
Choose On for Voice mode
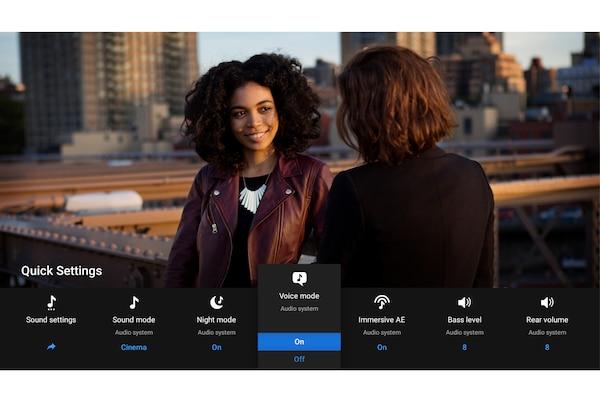pos(299,342)
